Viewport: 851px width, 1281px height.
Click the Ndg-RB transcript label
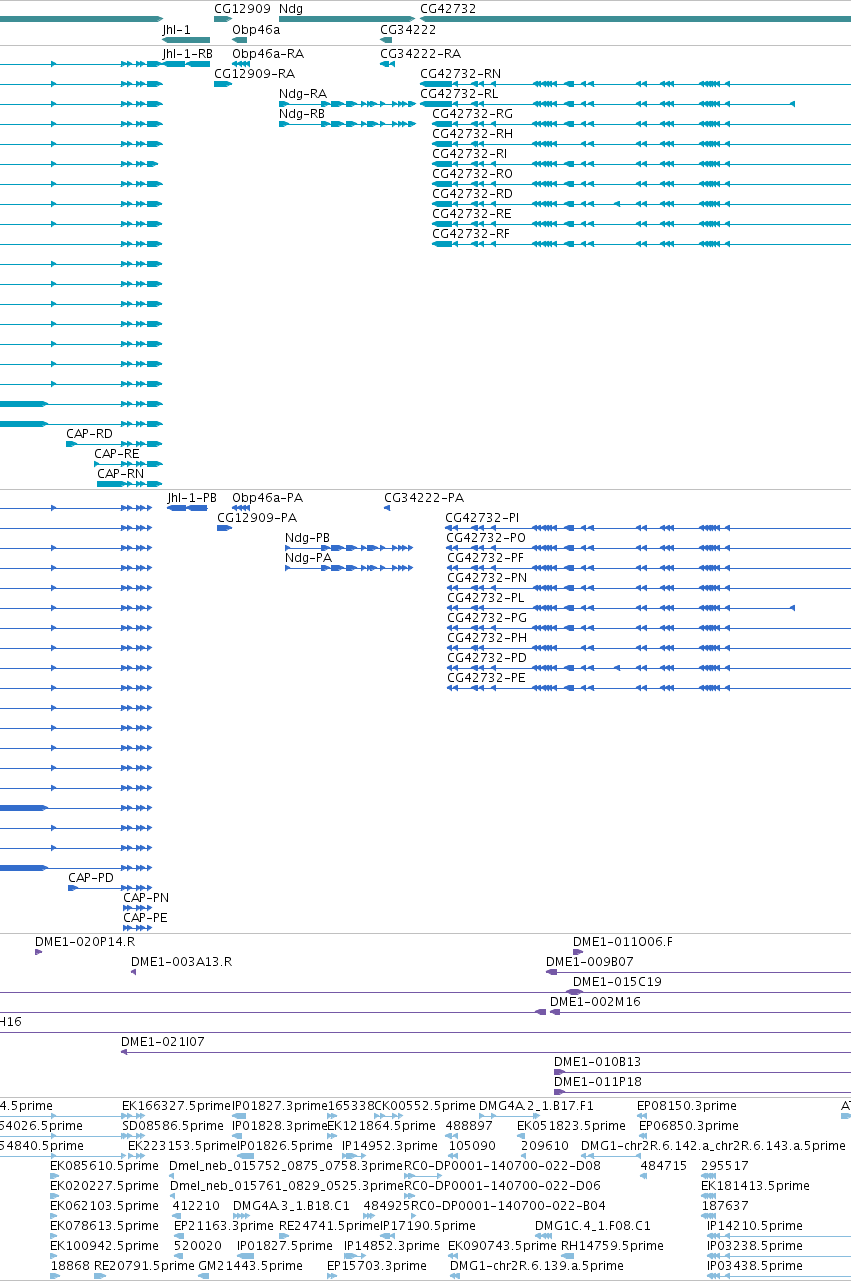303,114
